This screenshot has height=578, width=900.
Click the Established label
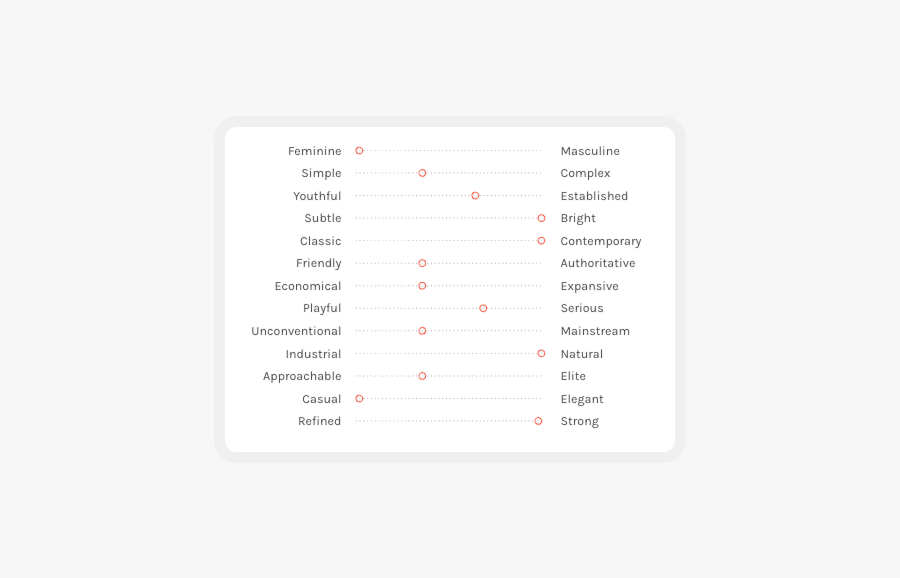[594, 196]
